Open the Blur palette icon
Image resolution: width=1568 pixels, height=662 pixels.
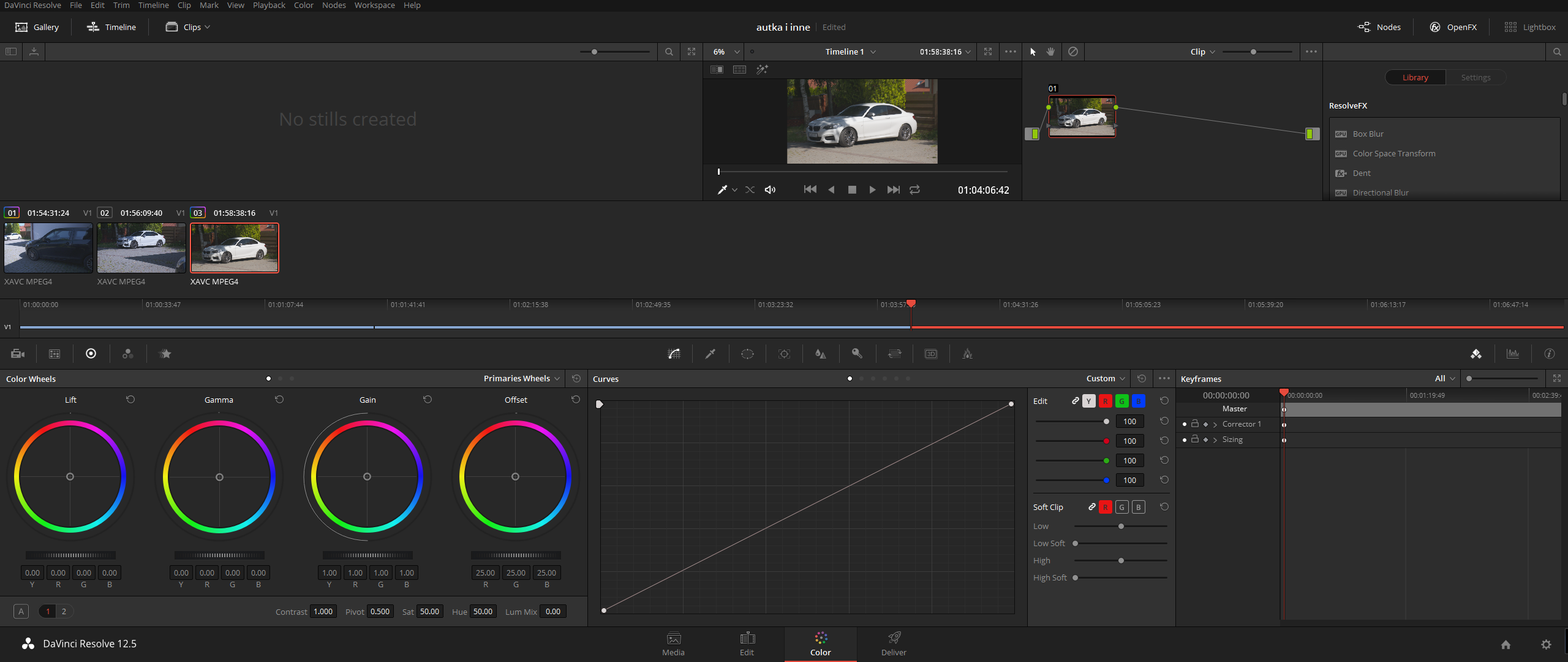821,354
